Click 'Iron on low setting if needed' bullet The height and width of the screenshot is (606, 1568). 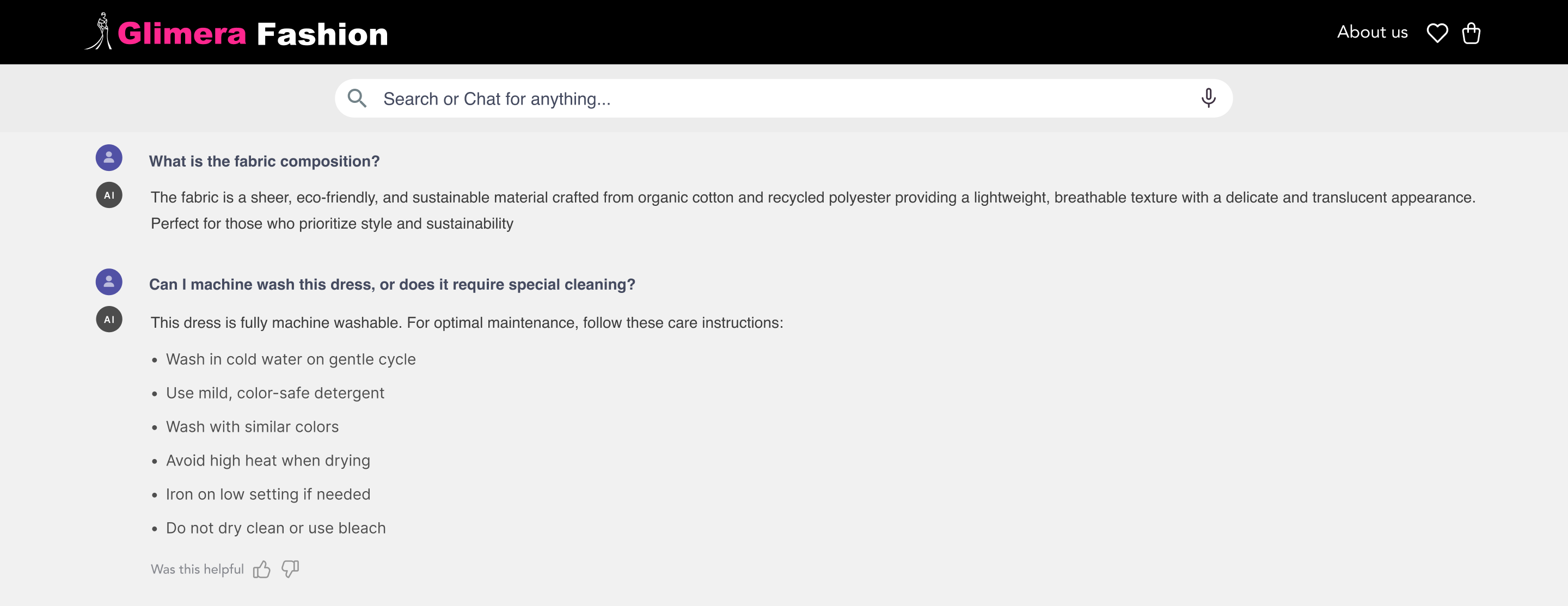tap(268, 495)
